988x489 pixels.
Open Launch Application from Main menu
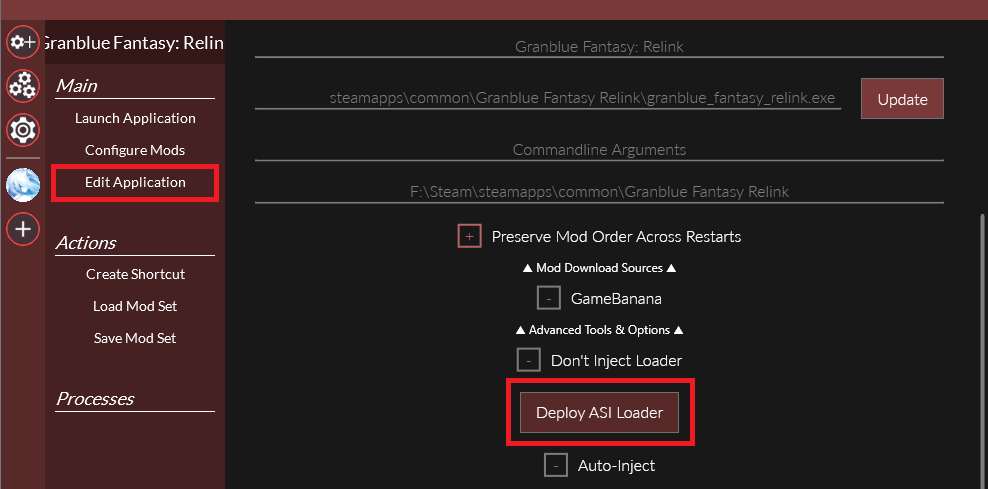(x=135, y=118)
